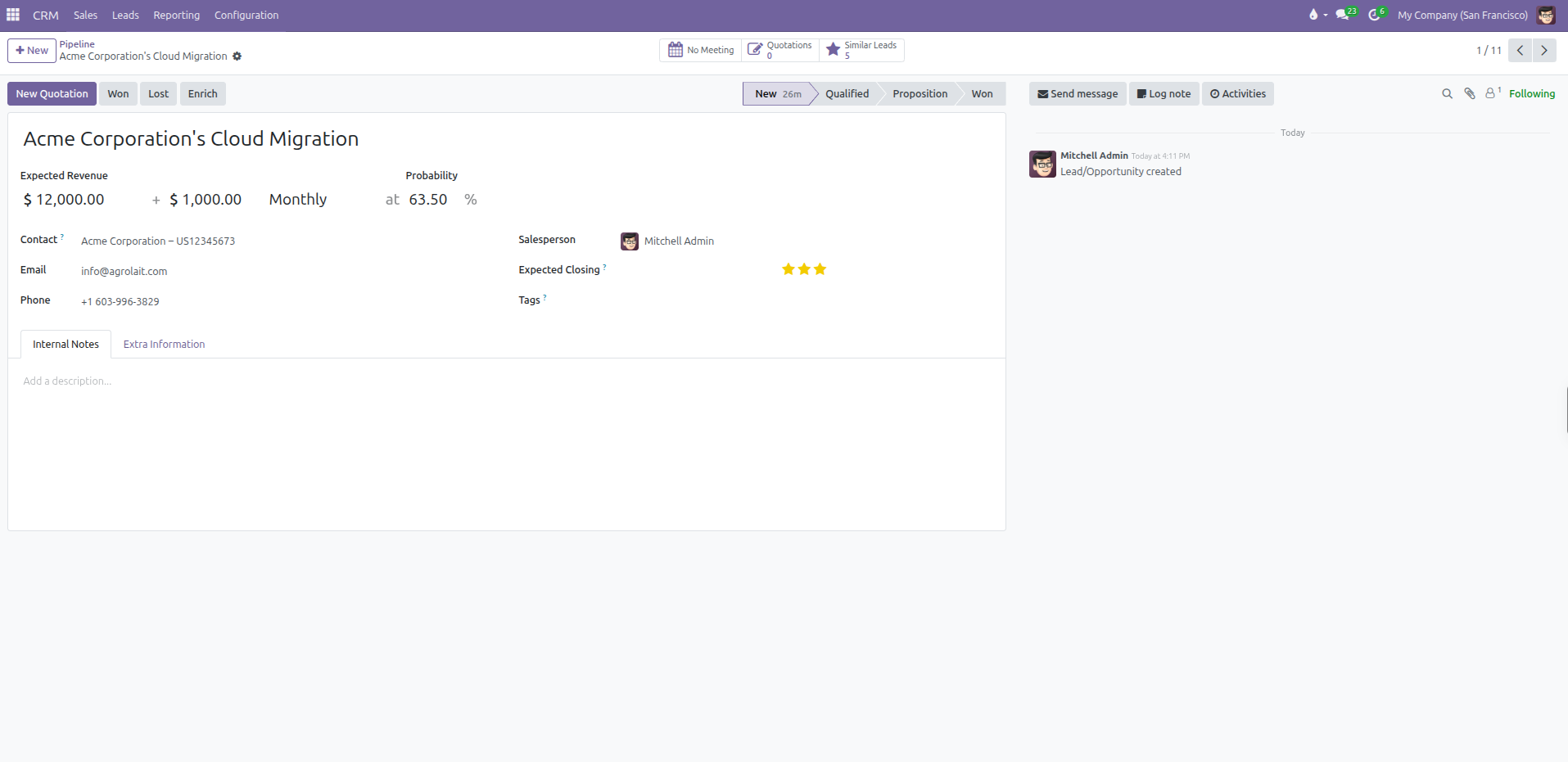This screenshot has width=1568, height=762.
Task: Open company switcher My Company (San Francisco)
Action: coord(1462,15)
